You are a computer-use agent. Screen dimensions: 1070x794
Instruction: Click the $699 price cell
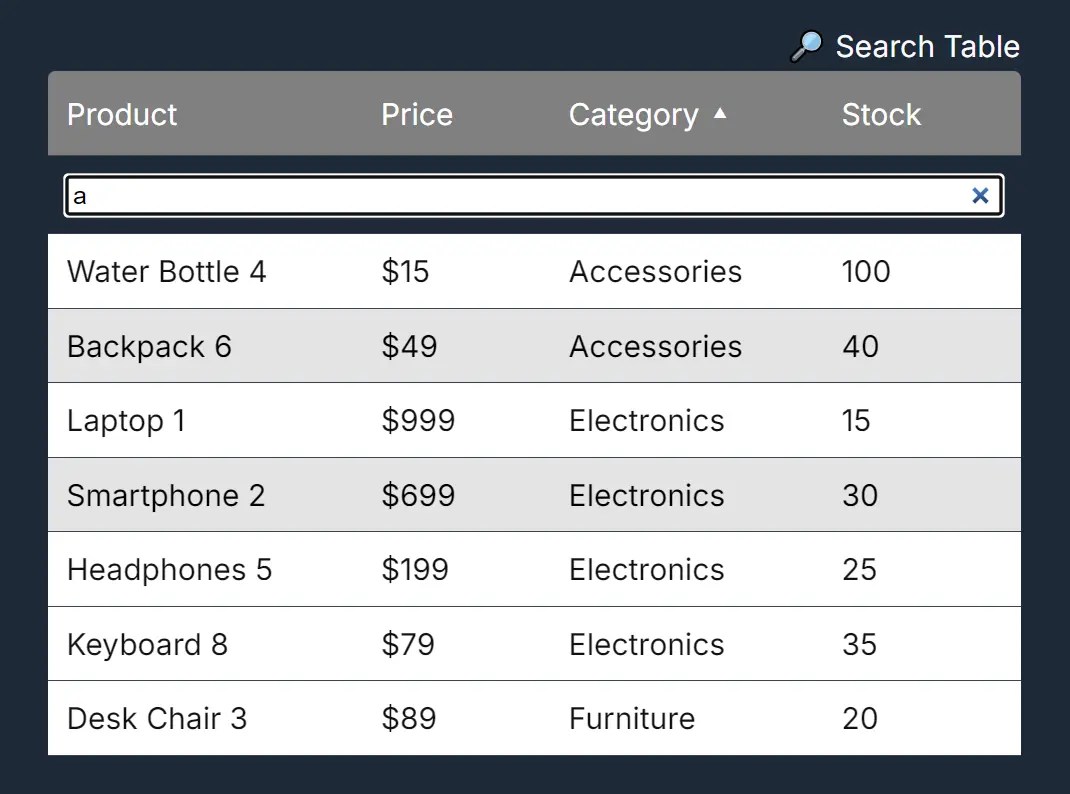click(x=418, y=496)
